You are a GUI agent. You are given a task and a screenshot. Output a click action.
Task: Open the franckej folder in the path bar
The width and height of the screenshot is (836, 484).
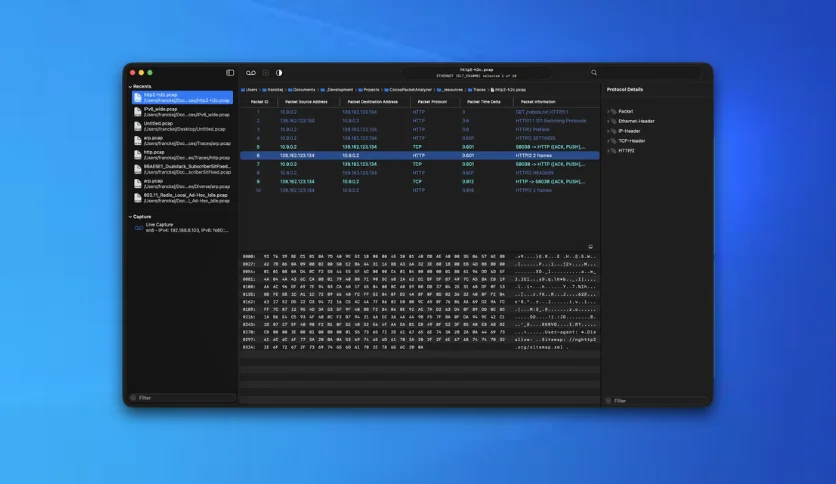pos(272,90)
